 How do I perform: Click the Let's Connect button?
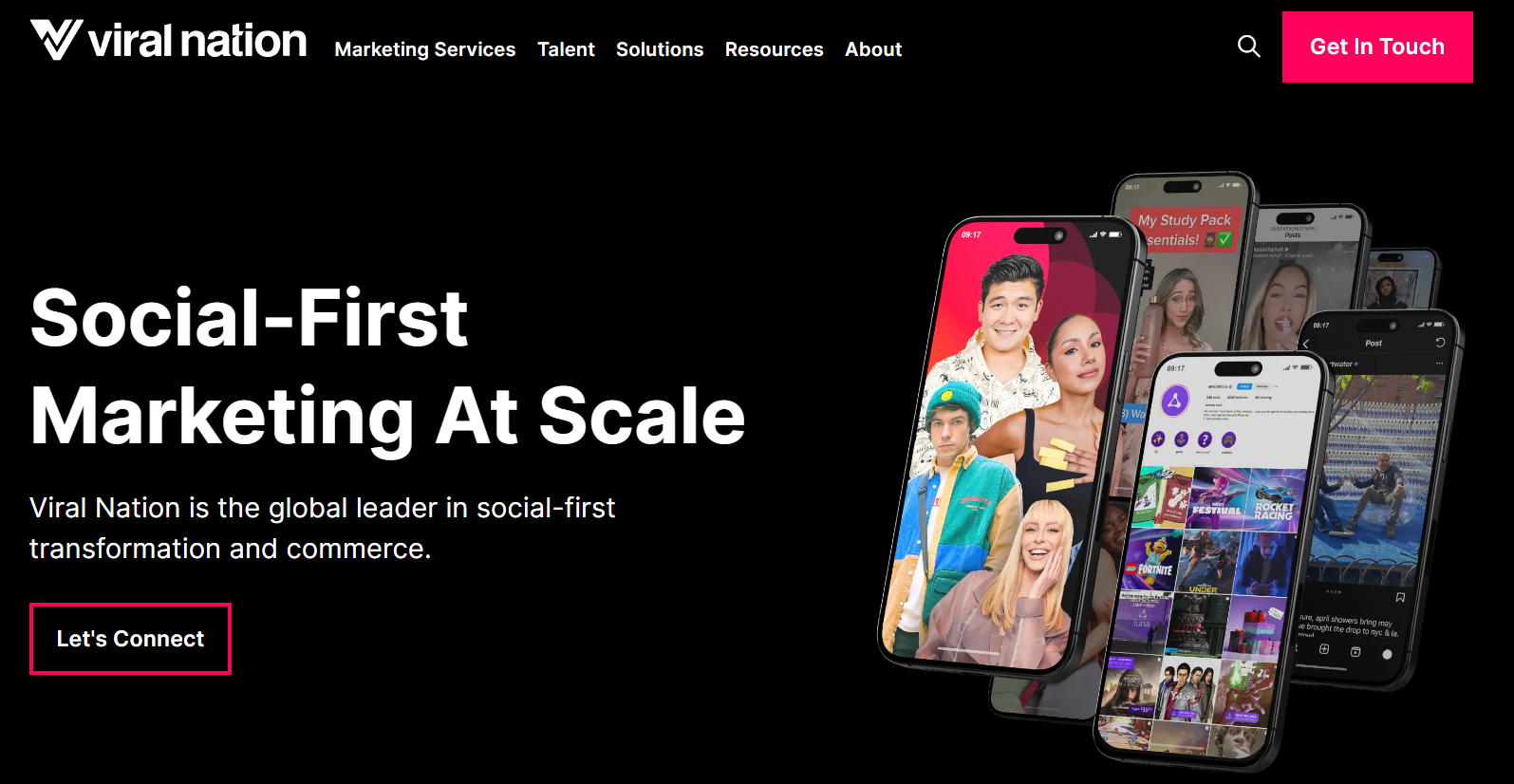click(130, 639)
